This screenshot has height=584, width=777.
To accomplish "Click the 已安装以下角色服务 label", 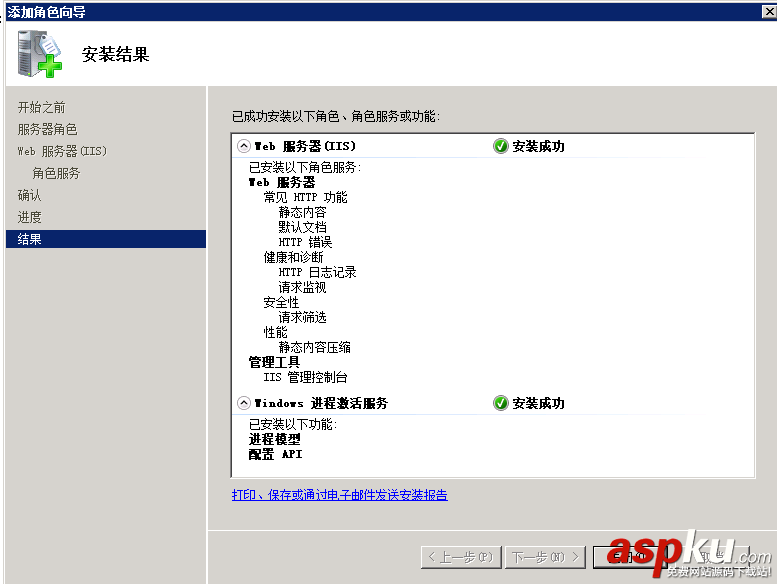I will (x=305, y=167).
